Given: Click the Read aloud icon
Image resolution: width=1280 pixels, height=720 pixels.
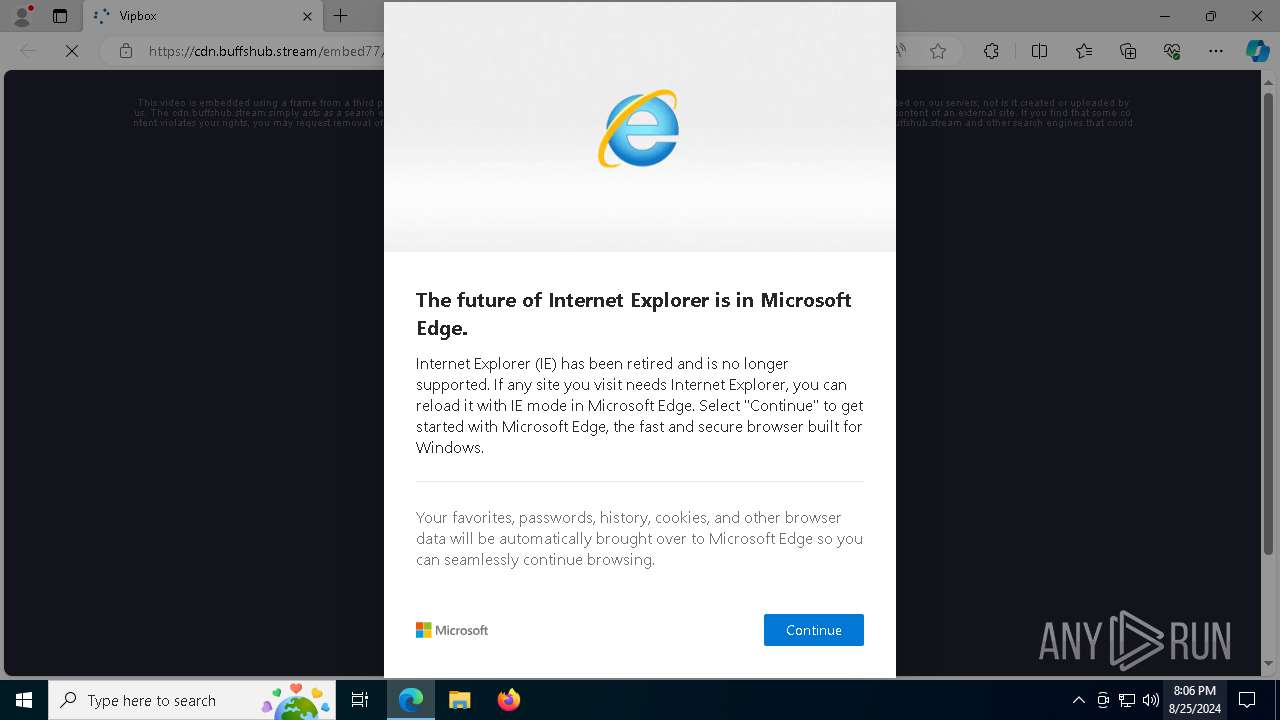Looking at the screenshot, I should pyautogui.click(x=900, y=51).
